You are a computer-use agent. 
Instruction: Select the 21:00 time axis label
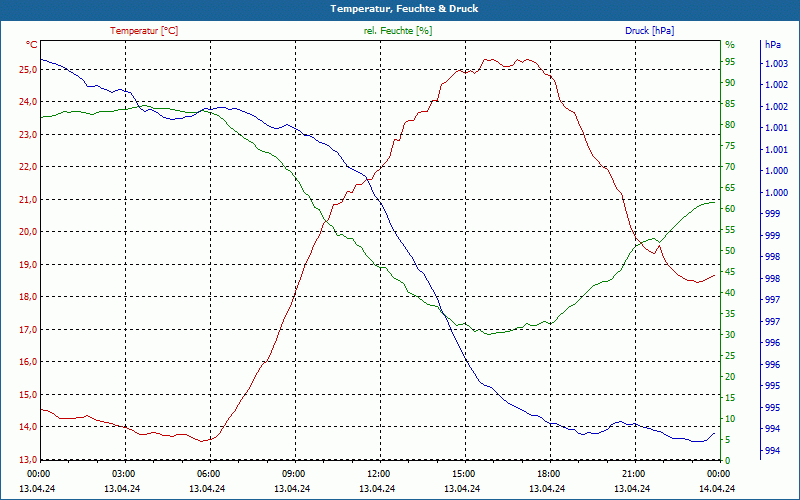(x=633, y=474)
